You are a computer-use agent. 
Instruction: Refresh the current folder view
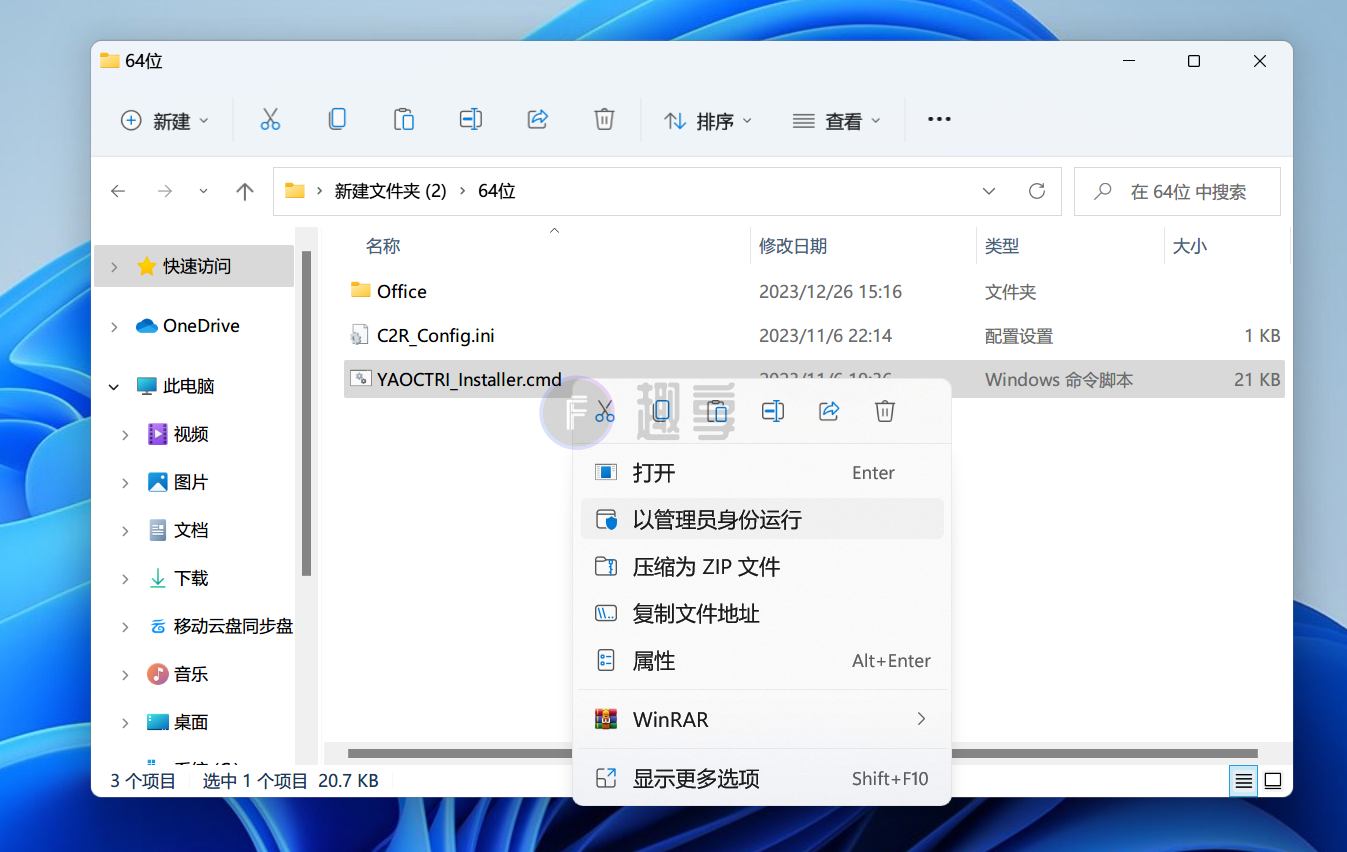pos(1037,191)
